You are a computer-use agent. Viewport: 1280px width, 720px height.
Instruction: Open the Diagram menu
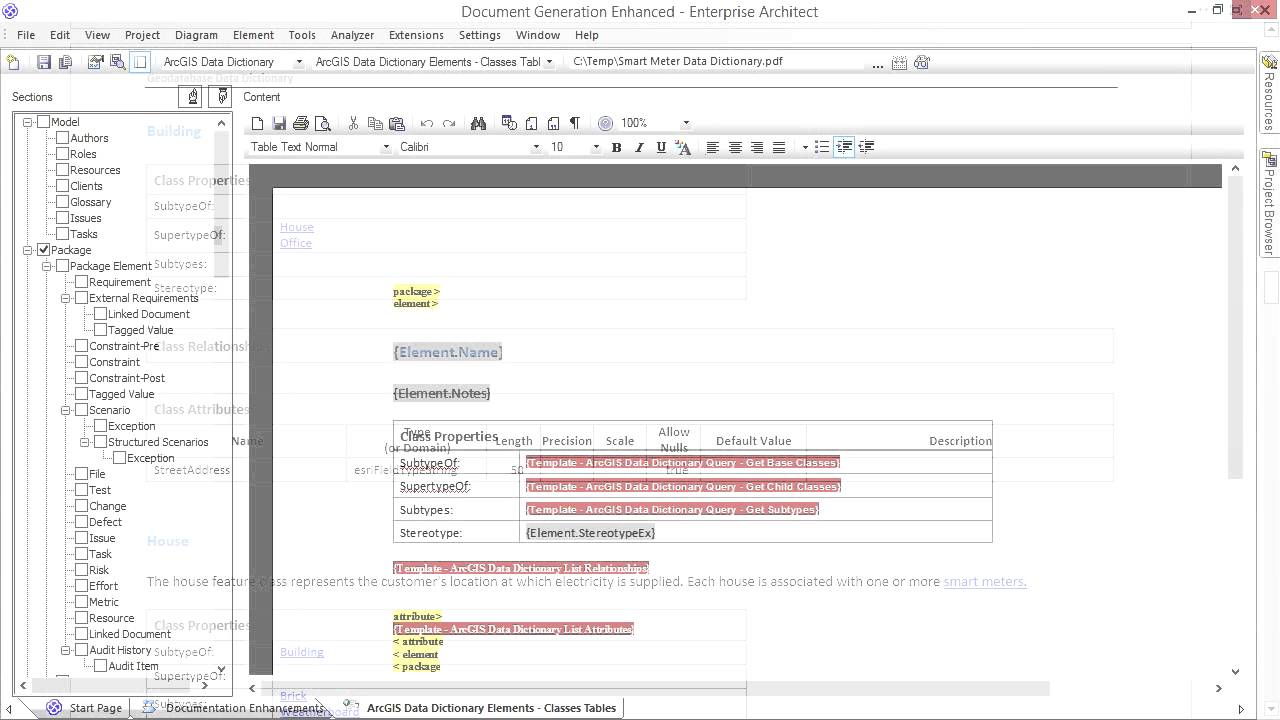pos(196,35)
